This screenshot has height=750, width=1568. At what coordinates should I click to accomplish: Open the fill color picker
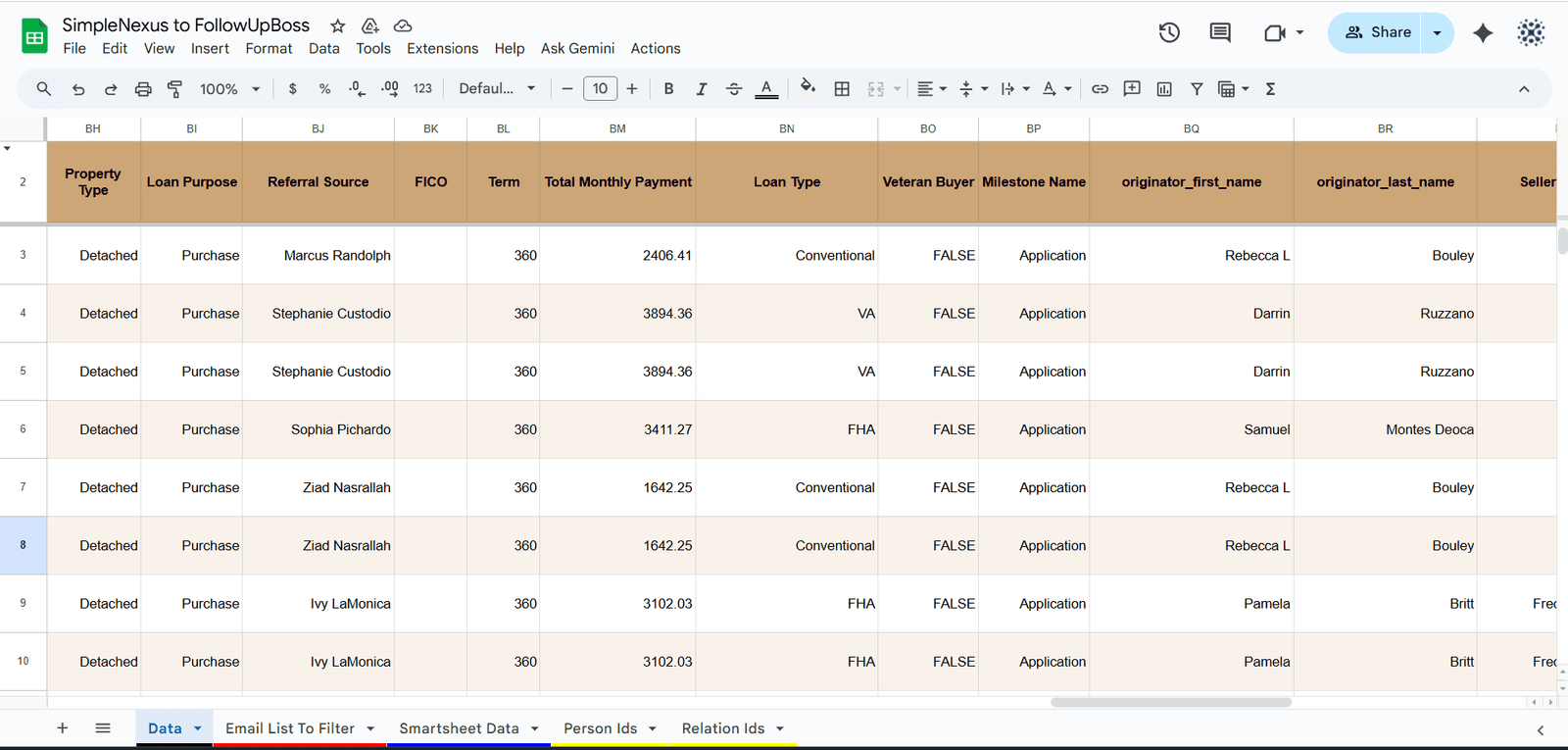coord(808,88)
